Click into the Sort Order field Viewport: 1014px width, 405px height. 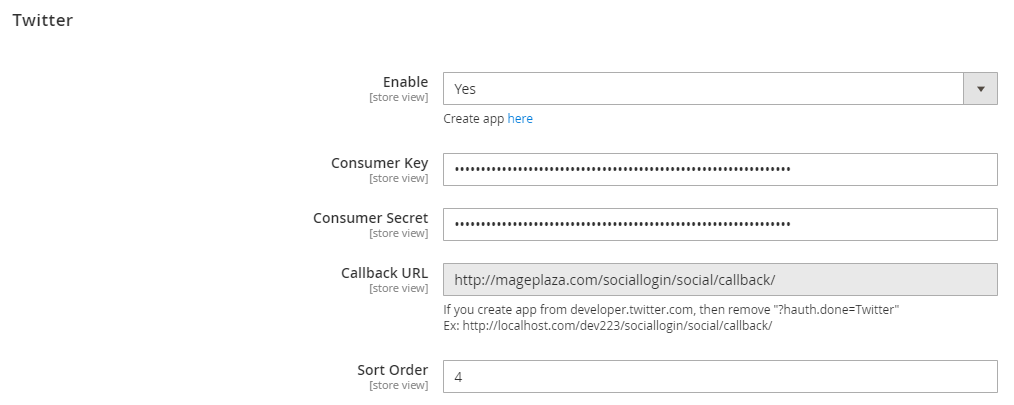click(720, 376)
